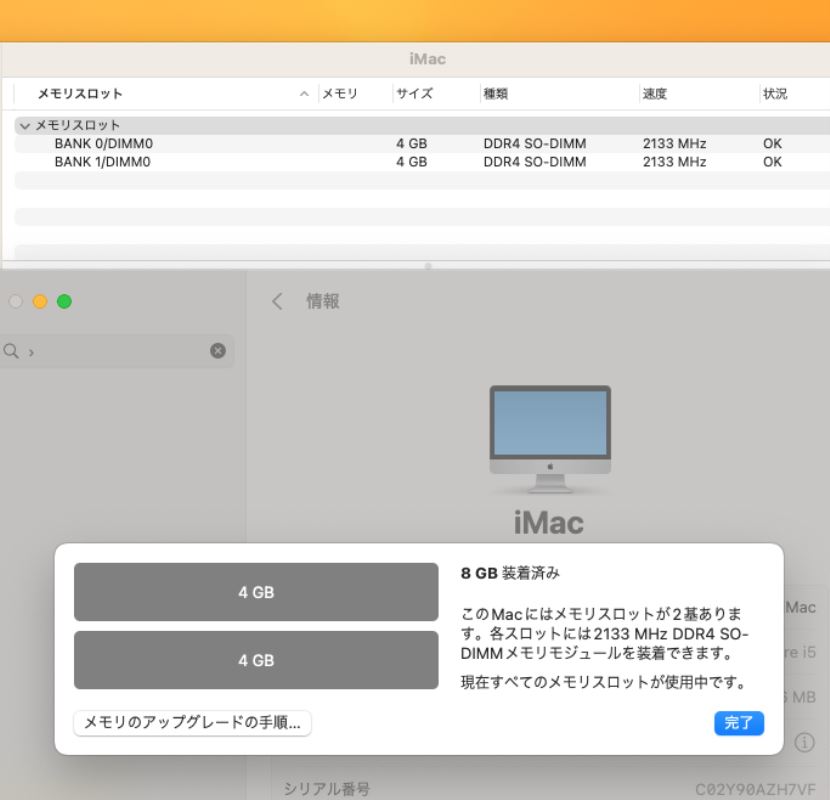Click the 現在すべてのメモリスロットが使用中です text
Viewport: 830px width, 800px height.
[x=603, y=682]
